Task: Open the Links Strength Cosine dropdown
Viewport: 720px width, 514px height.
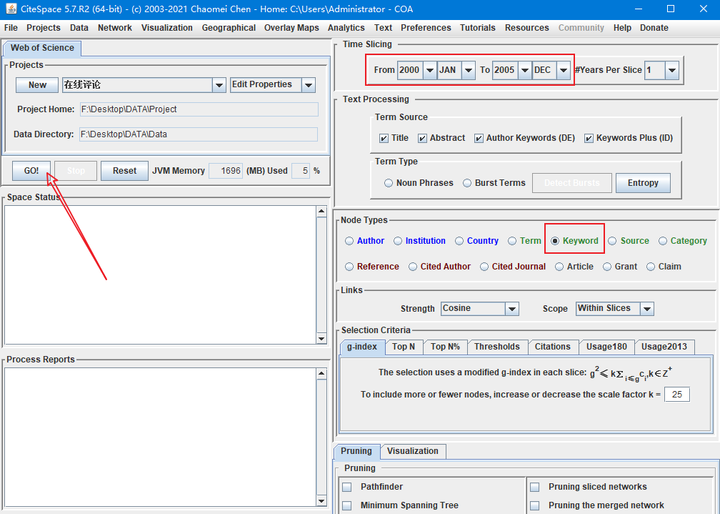Action: 510,309
